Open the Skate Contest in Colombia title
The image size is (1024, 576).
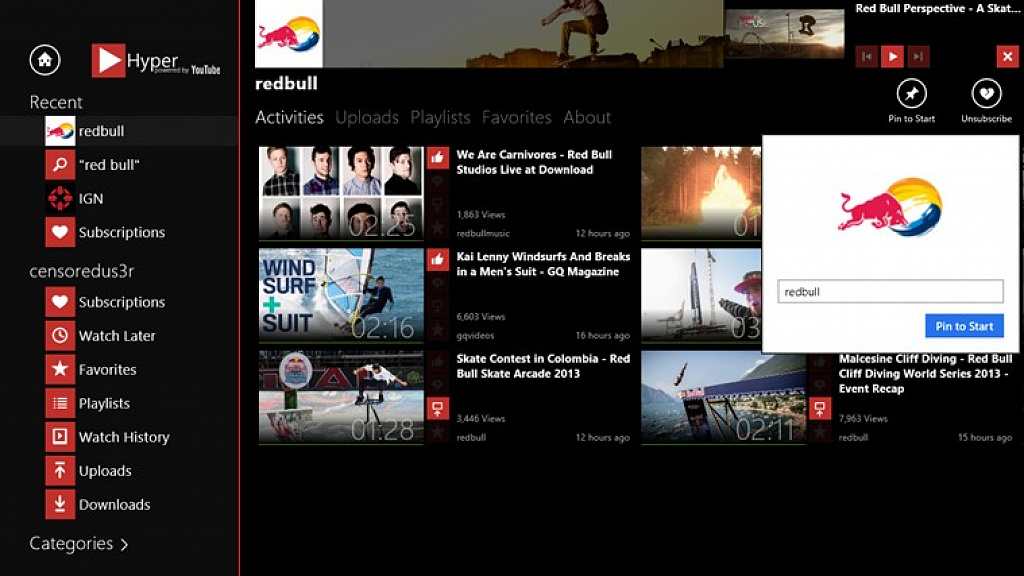(543, 366)
